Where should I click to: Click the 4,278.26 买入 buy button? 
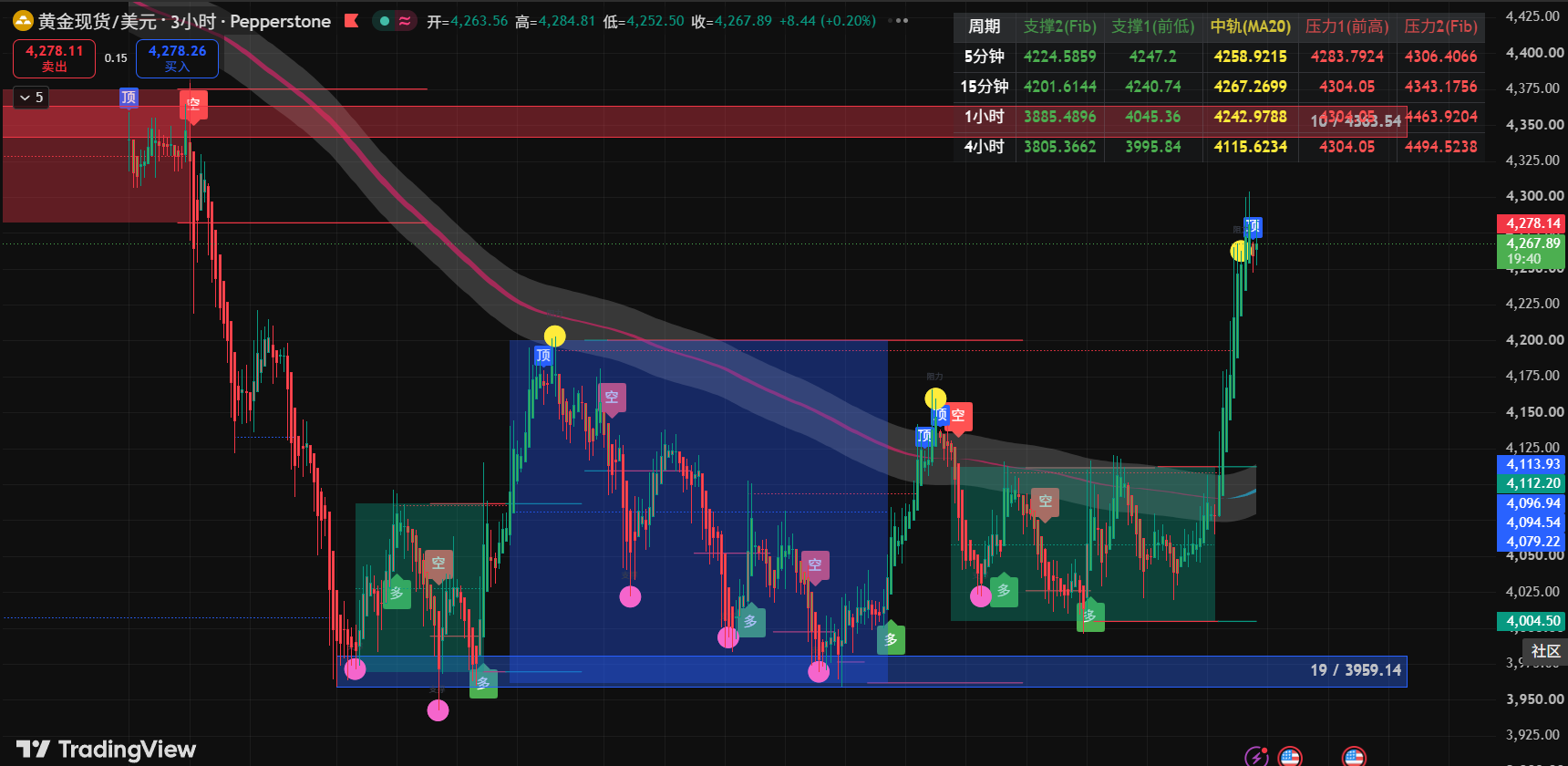tap(177, 58)
